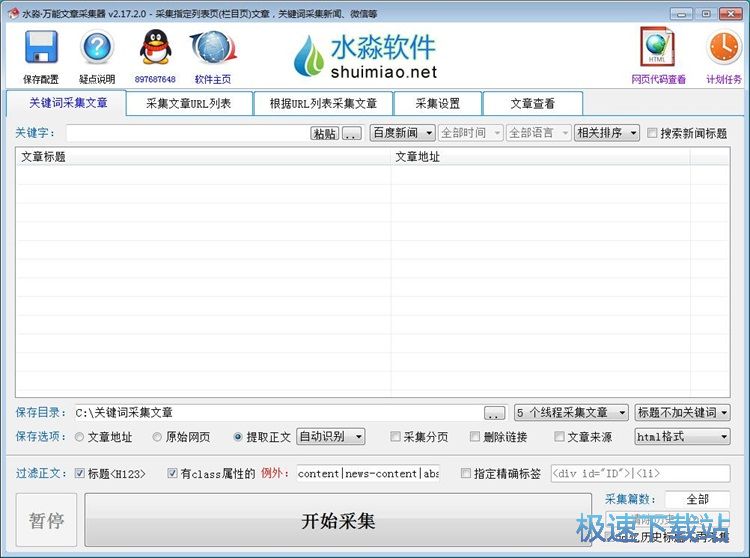The width and height of the screenshot is (750, 558).
Task: Select the 文章地址 radio button
Action: (x=79, y=437)
